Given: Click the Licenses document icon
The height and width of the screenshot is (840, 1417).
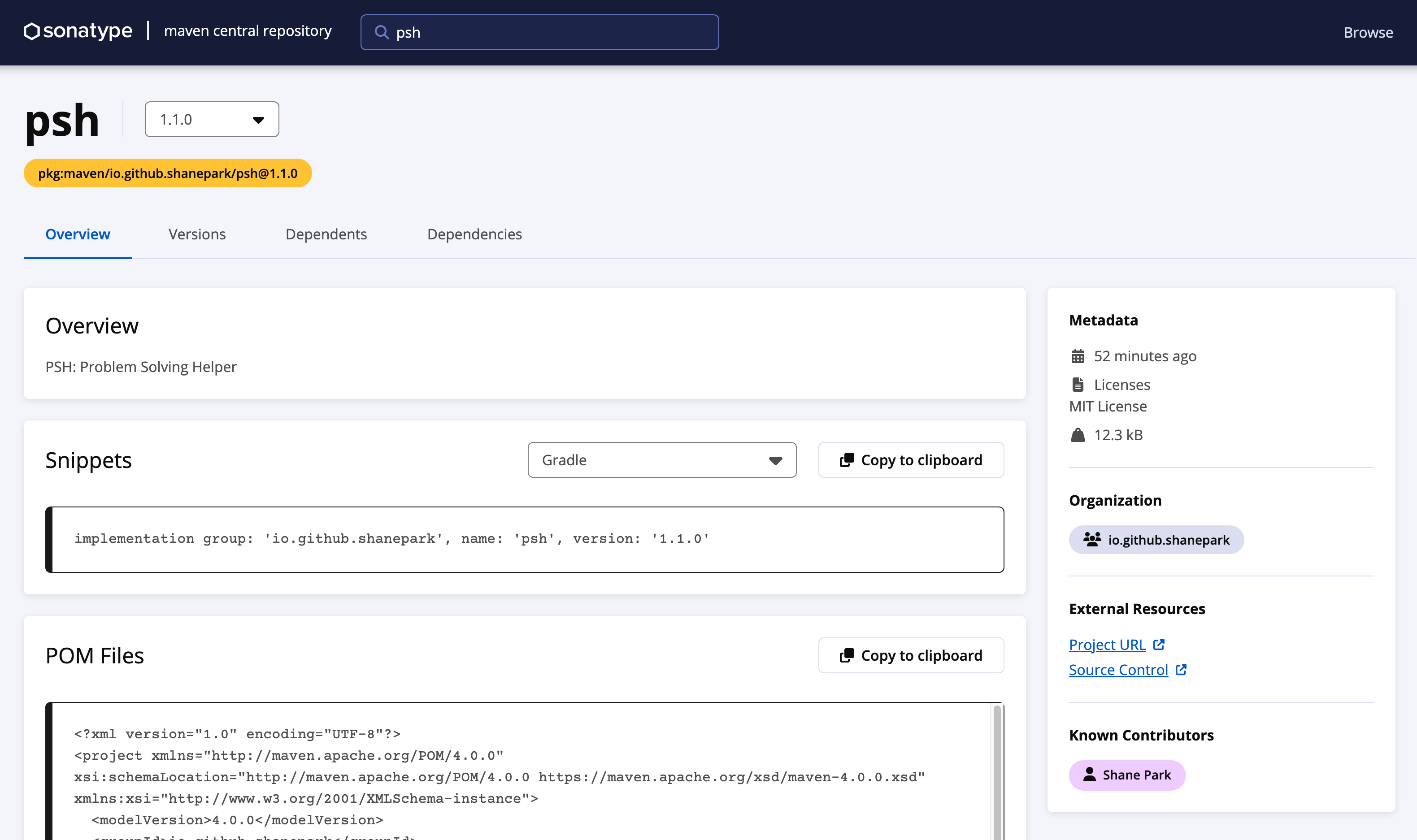Looking at the screenshot, I should tap(1078, 385).
